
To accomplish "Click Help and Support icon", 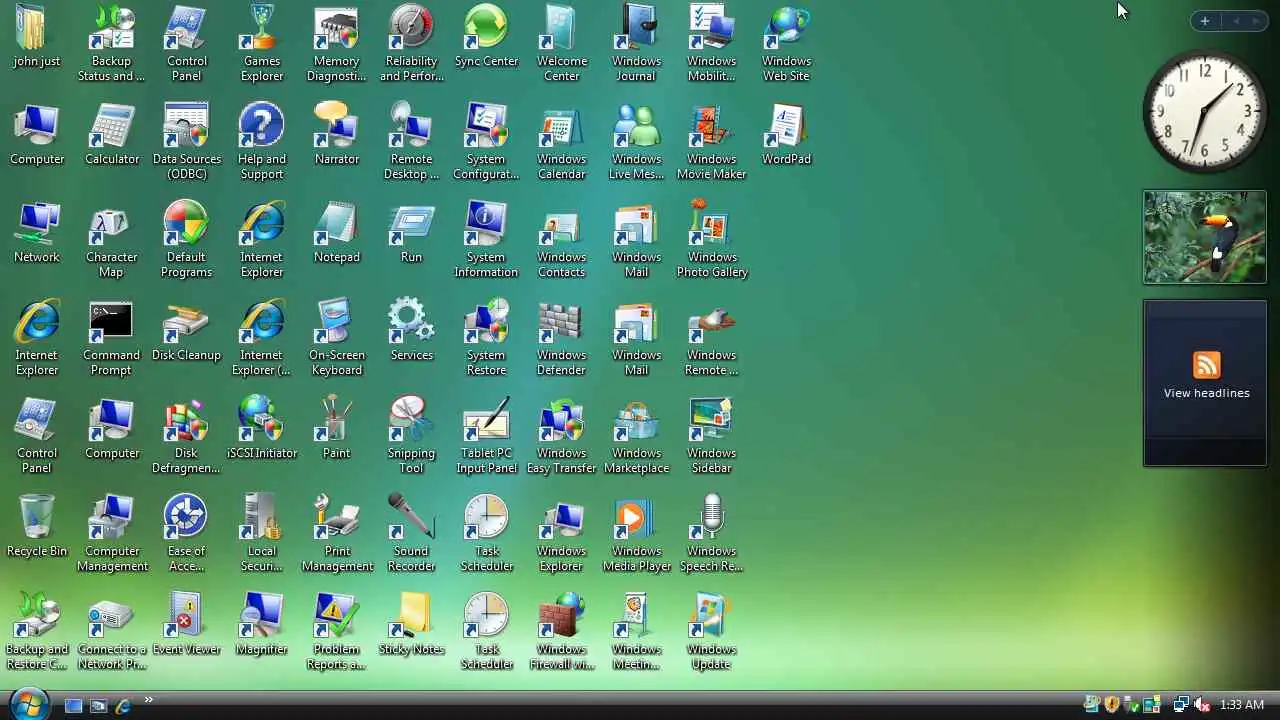I will [262, 142].
